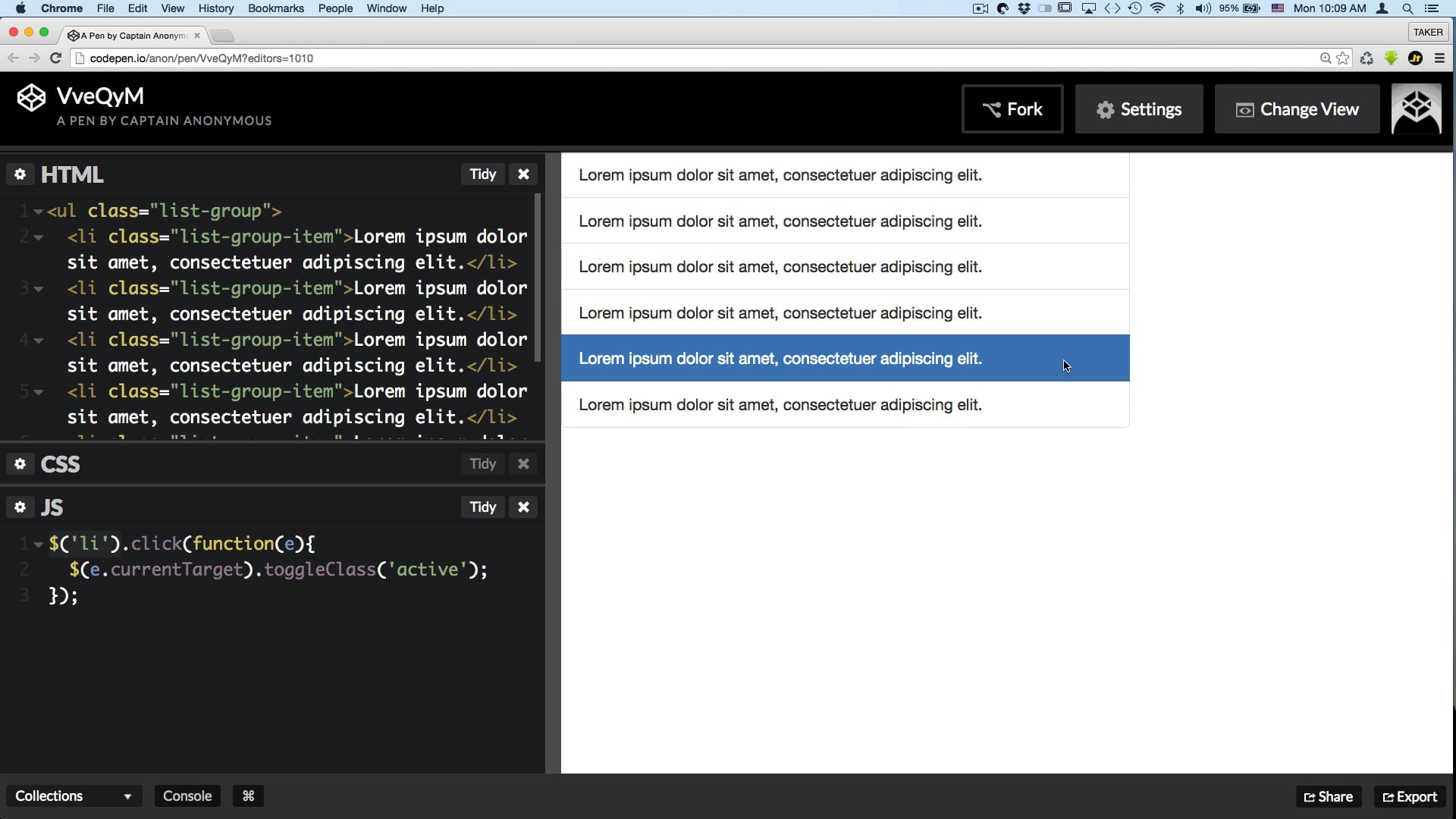Open the Bookmarks menu

275,8
